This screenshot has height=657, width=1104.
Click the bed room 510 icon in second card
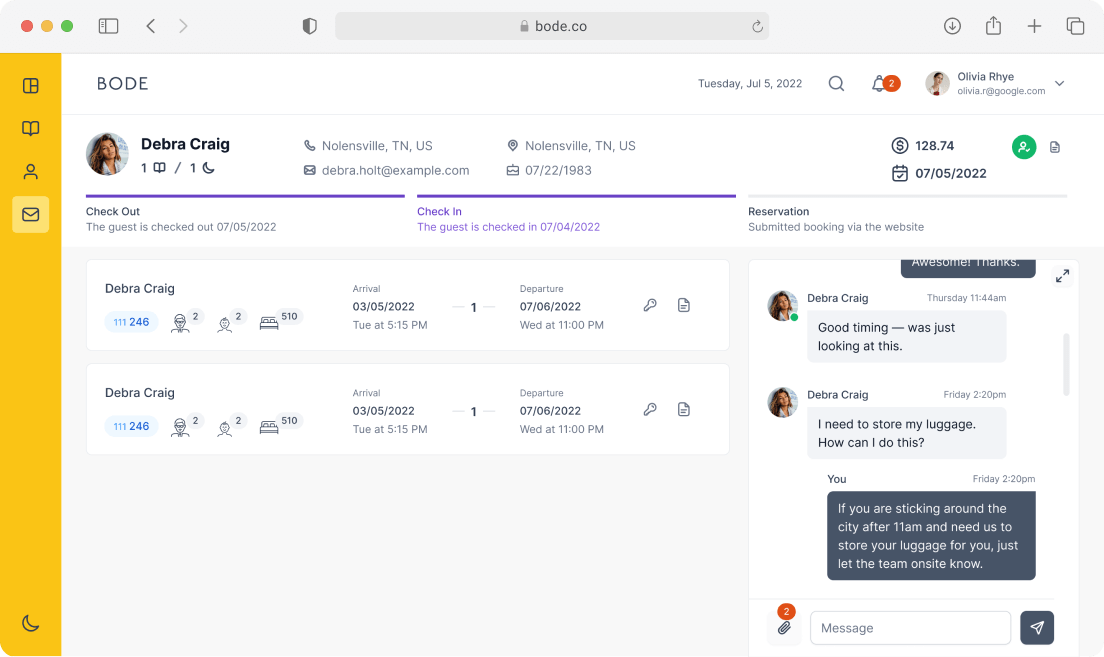point(269,427)
